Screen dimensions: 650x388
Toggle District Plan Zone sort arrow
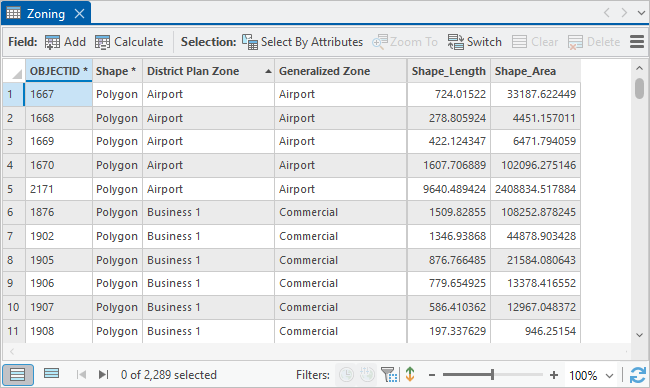pyautogui.click(x=268, y=72)
